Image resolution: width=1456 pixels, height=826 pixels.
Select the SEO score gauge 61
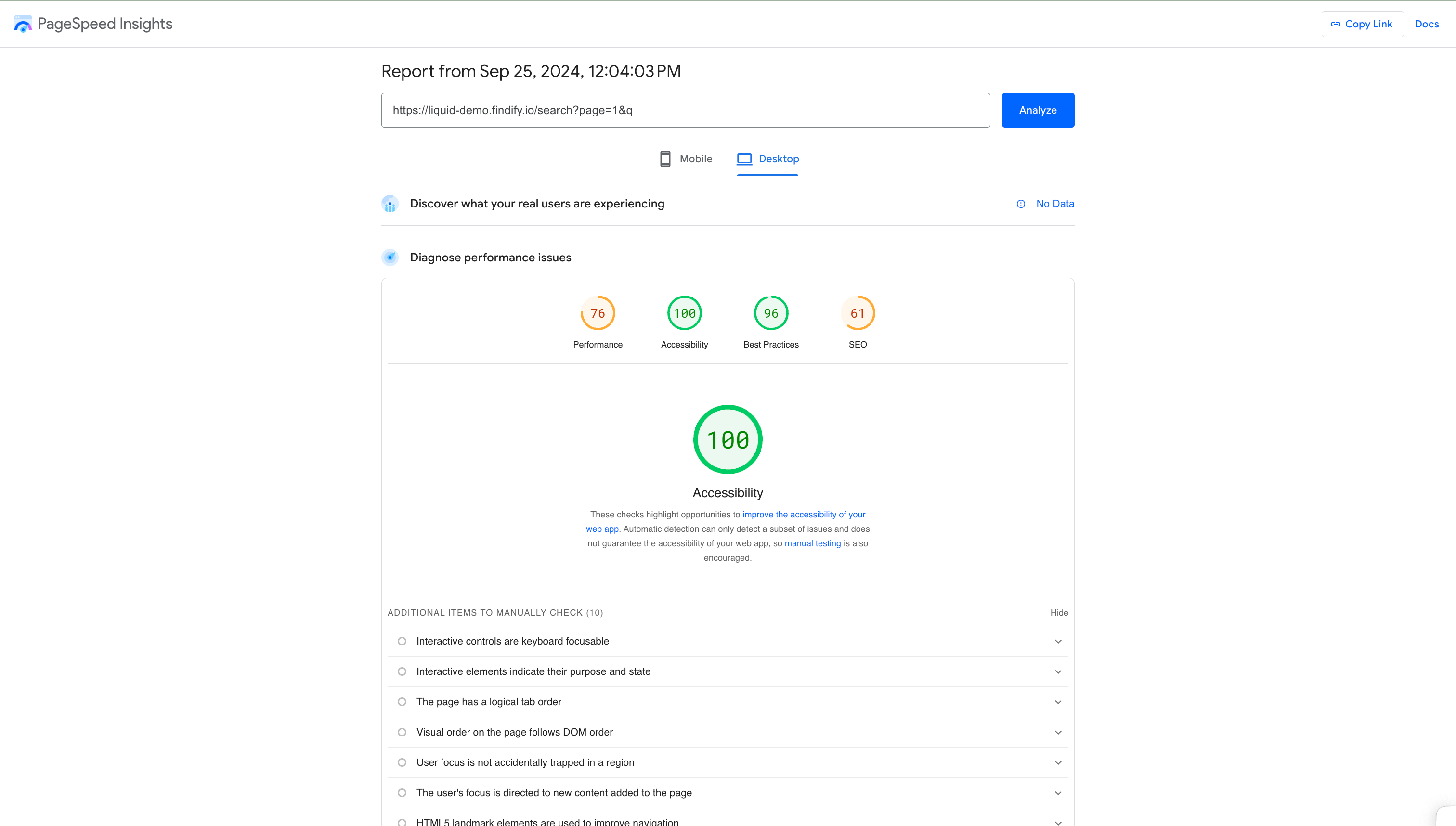858,313
